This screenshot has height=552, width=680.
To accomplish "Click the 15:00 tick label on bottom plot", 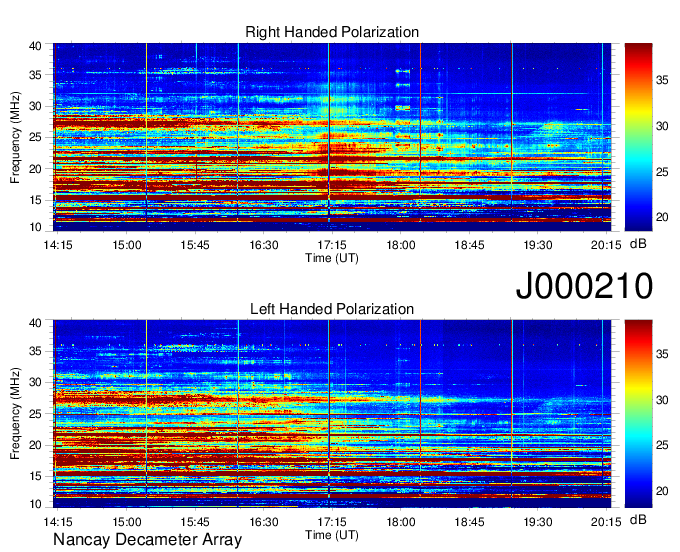I will [127, 522].
